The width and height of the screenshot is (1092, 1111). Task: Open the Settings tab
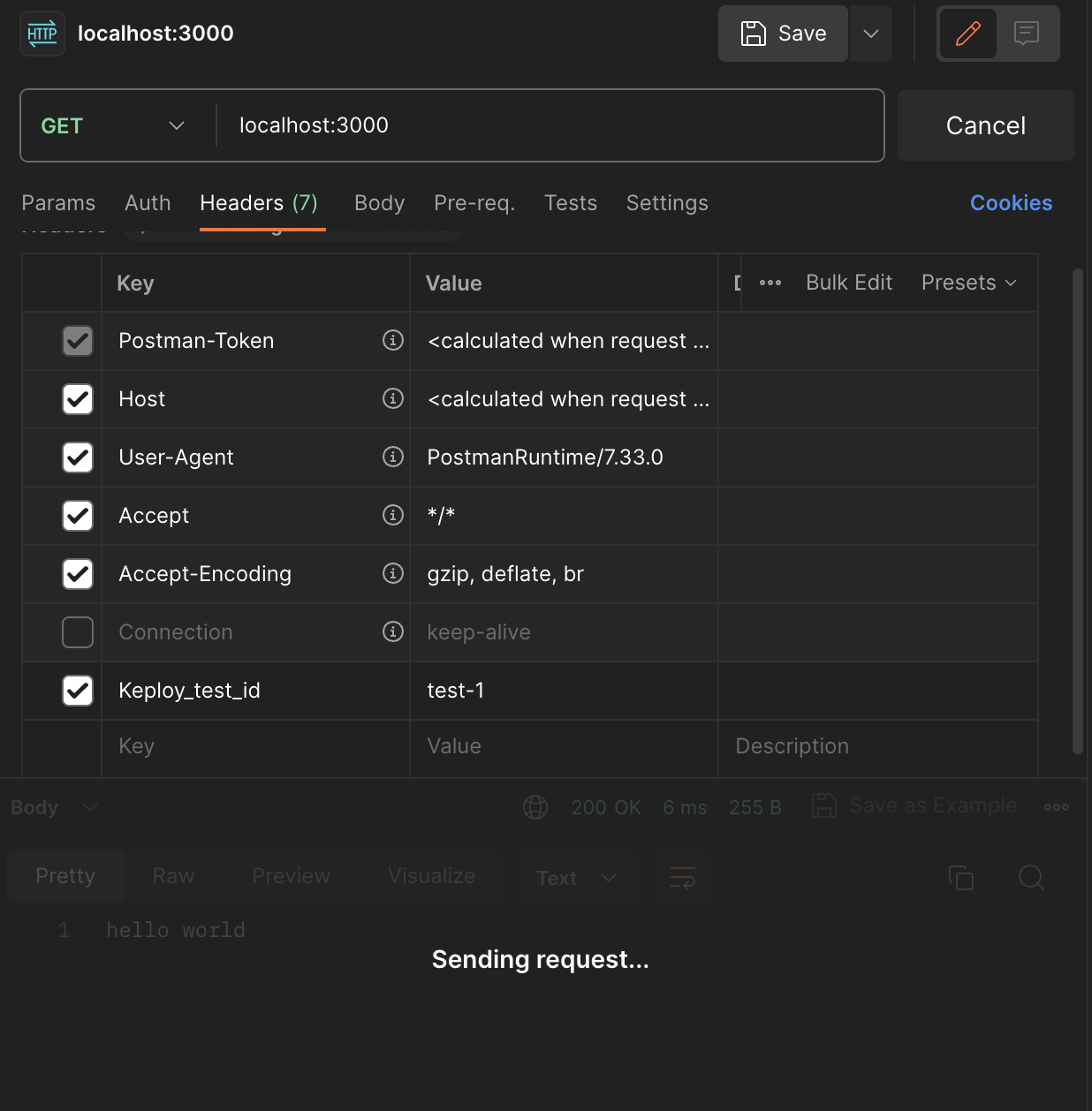click(666, 202)
